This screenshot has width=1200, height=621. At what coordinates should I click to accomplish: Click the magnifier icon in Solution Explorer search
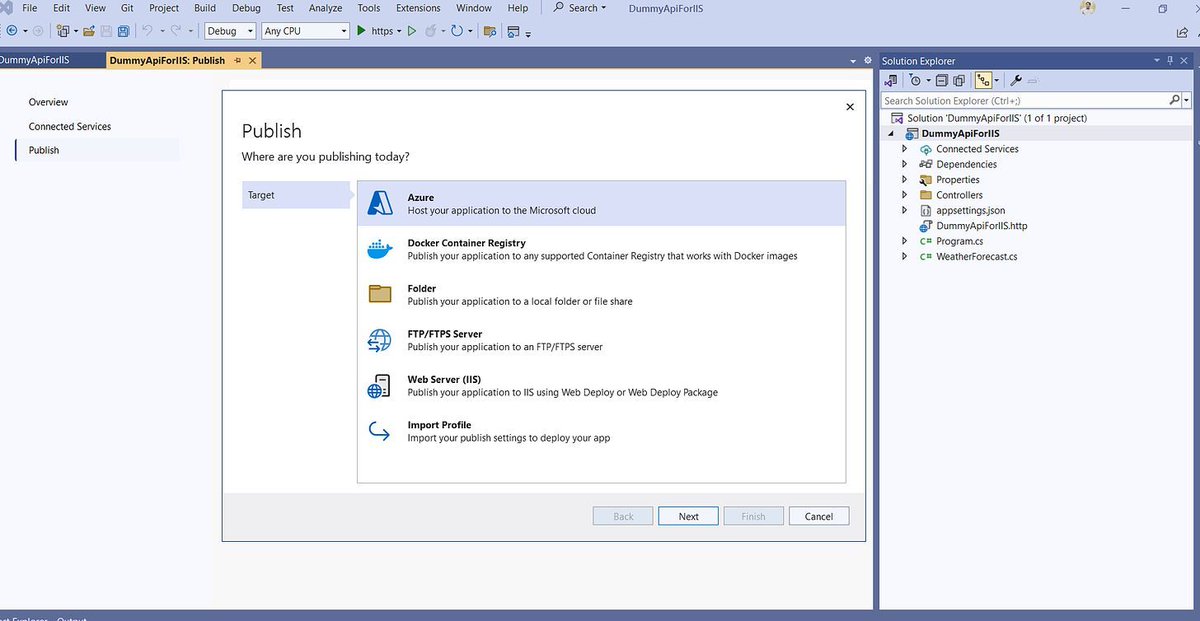(1175, 101)
